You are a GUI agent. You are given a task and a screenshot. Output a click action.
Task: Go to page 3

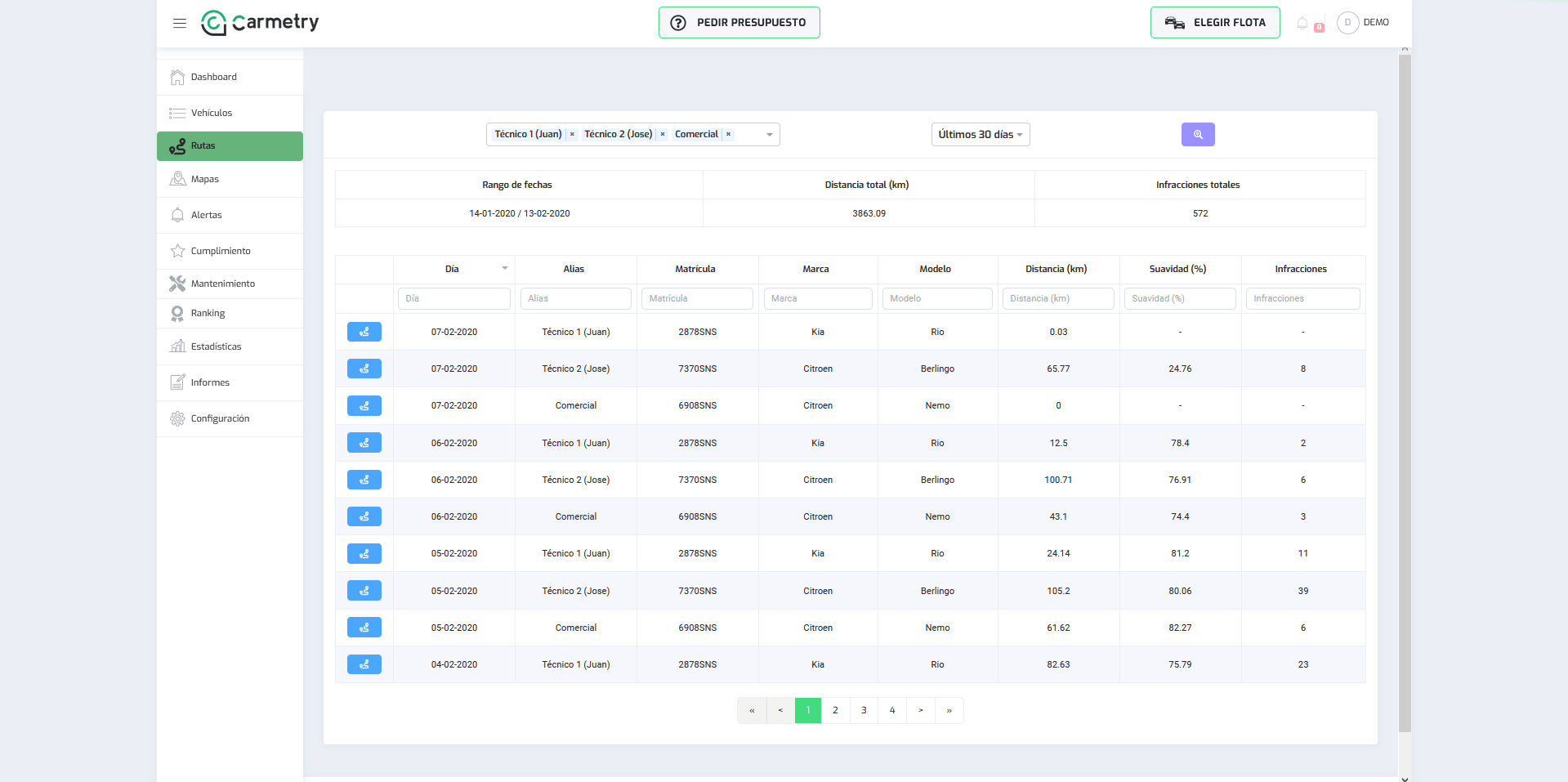pyautogui.click(x=864, y=710)
